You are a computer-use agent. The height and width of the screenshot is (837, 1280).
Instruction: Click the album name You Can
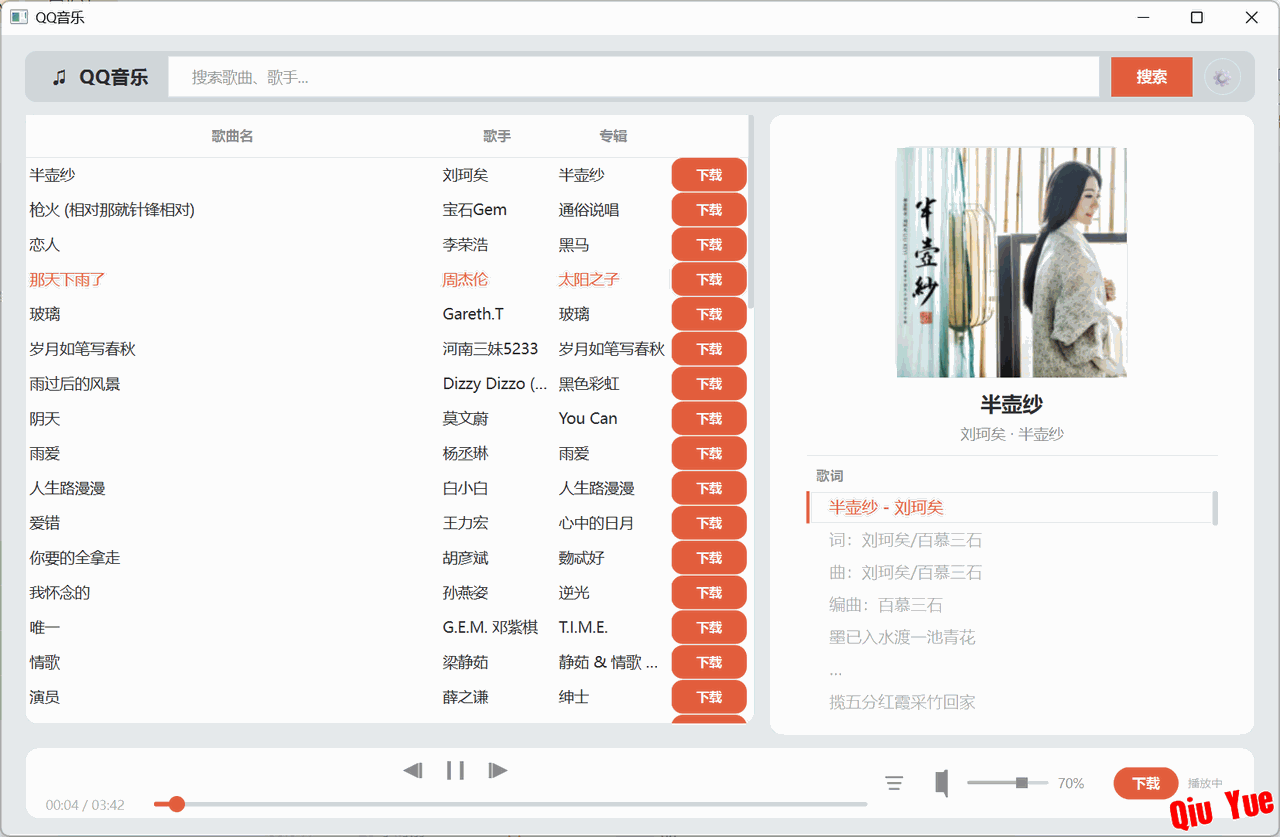click(x=588, y=419)
